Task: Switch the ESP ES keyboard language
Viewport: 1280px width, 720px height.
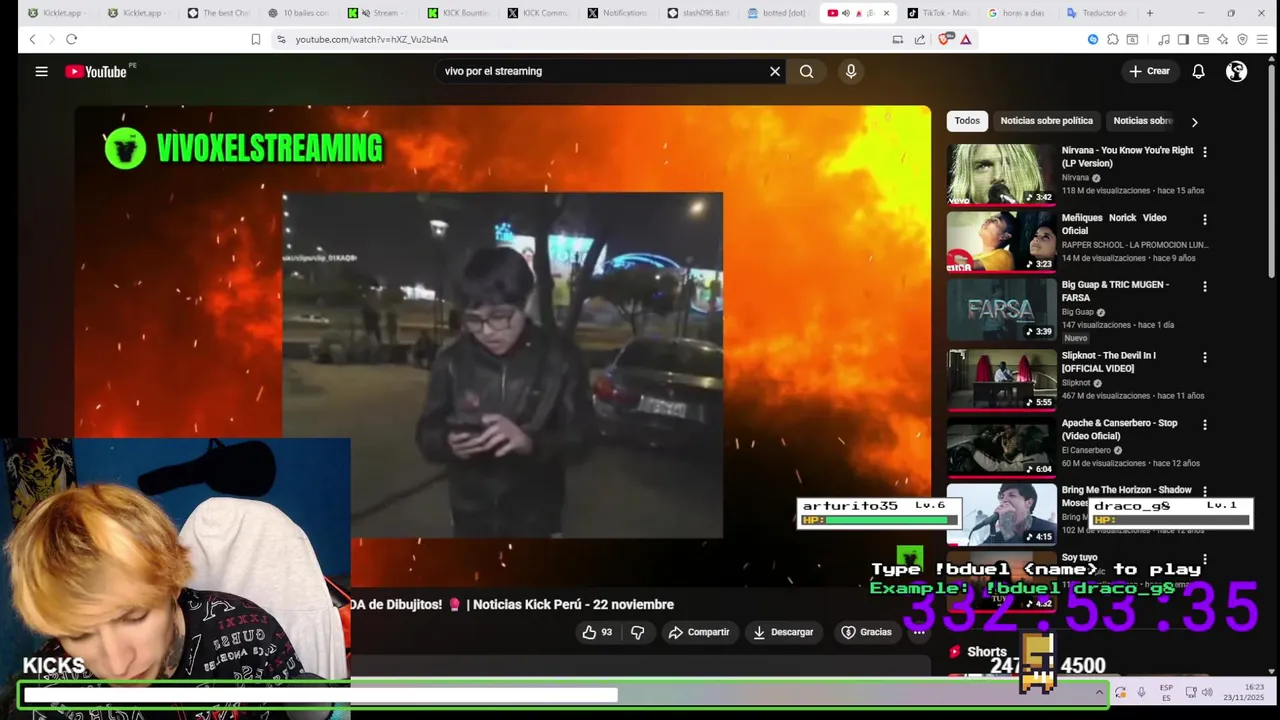Action: point(1166,692)
